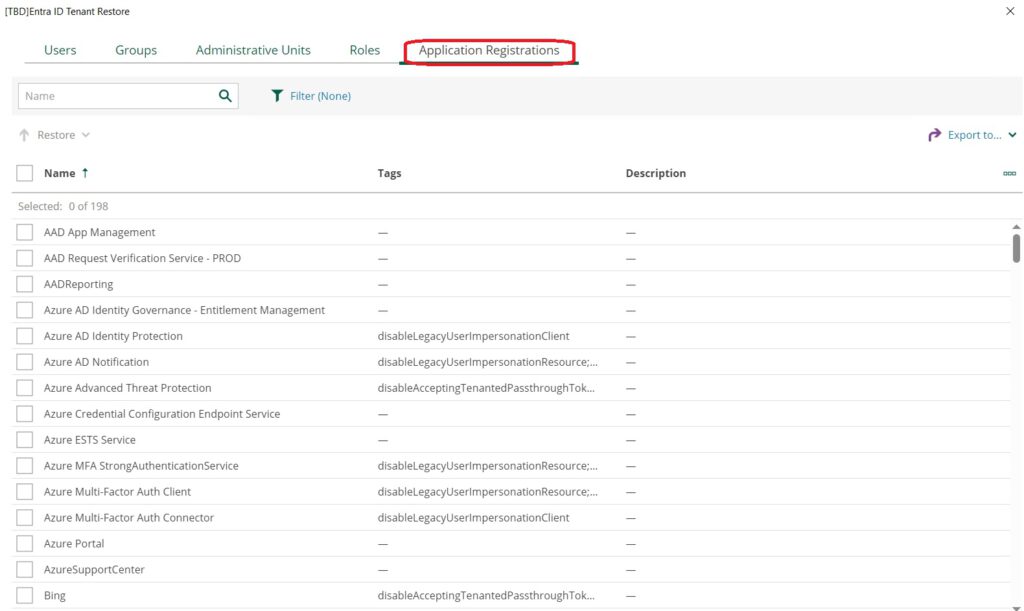Click the Export to... button
This screenshot has width=1024, height=611.
(974, 135)
